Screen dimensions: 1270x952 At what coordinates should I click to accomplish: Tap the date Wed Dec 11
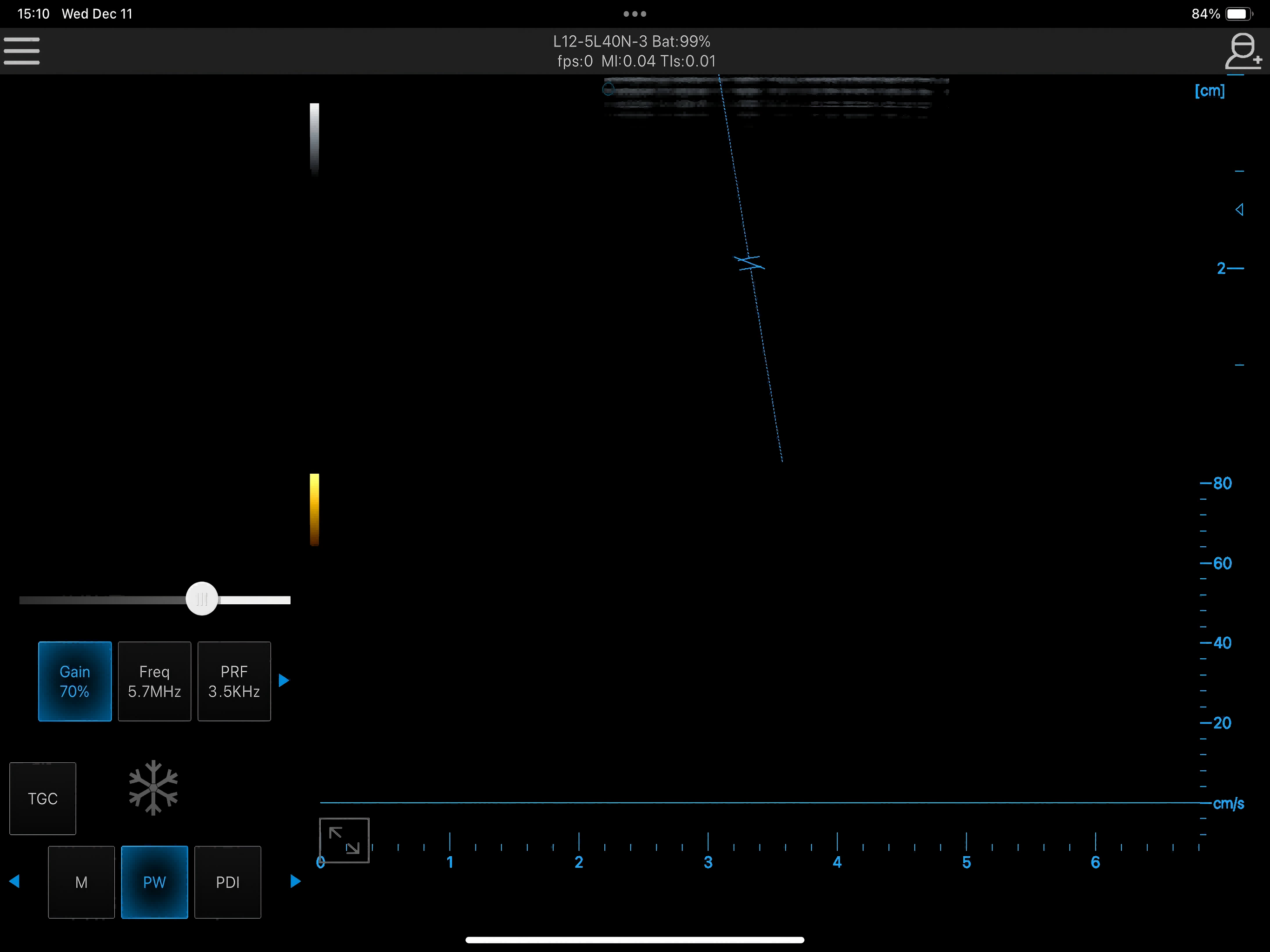[x=97, y=14]
